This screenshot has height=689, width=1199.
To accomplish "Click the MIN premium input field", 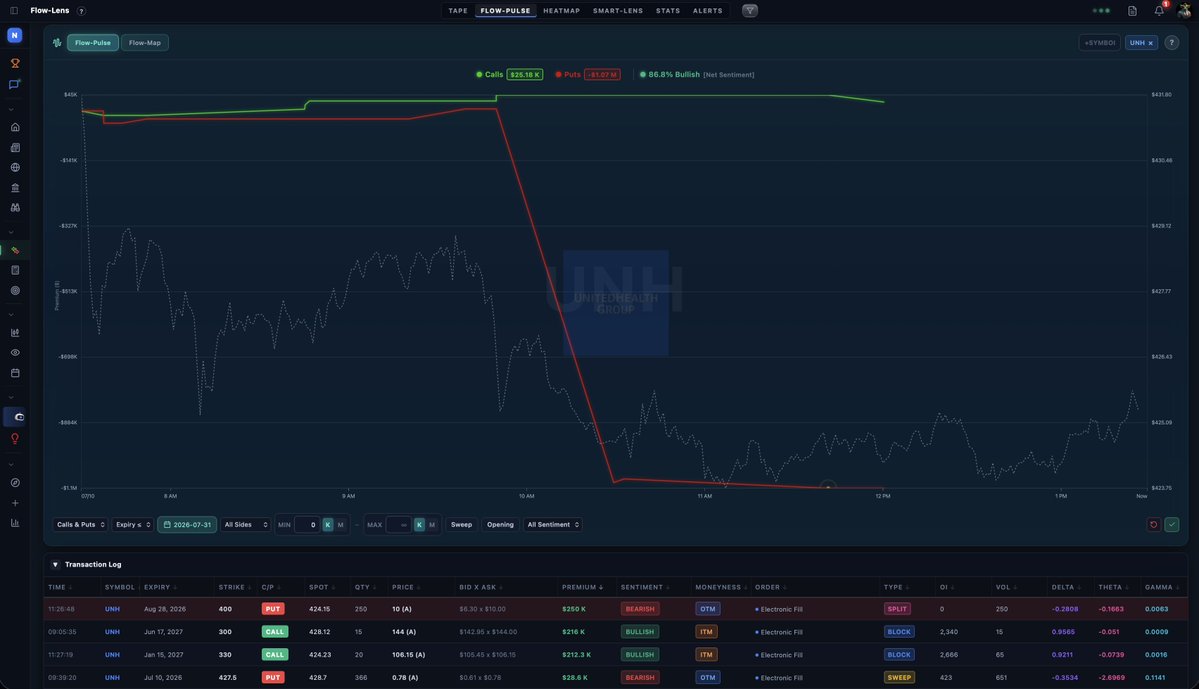I will pos(307,525).
